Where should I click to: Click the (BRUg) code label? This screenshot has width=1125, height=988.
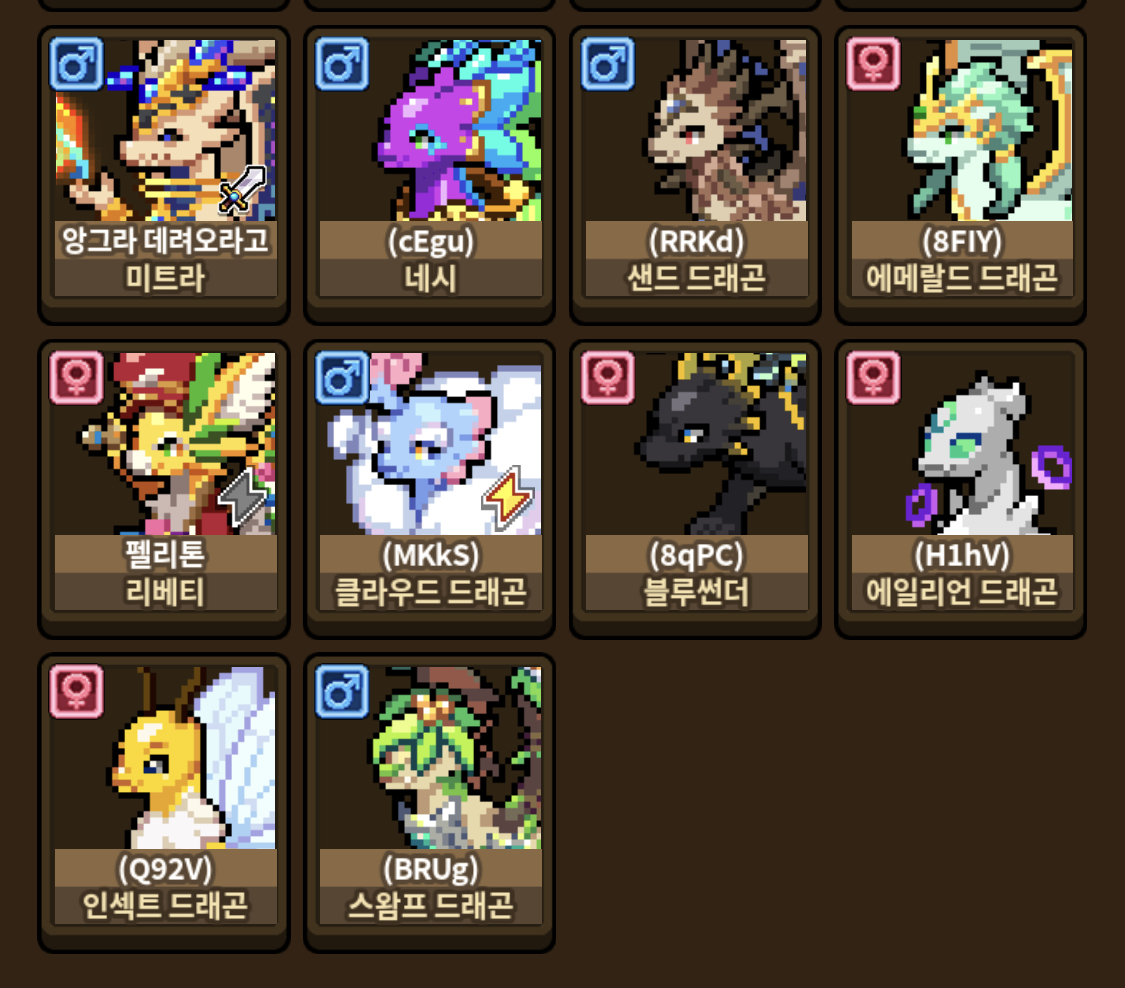pos(430,869)
